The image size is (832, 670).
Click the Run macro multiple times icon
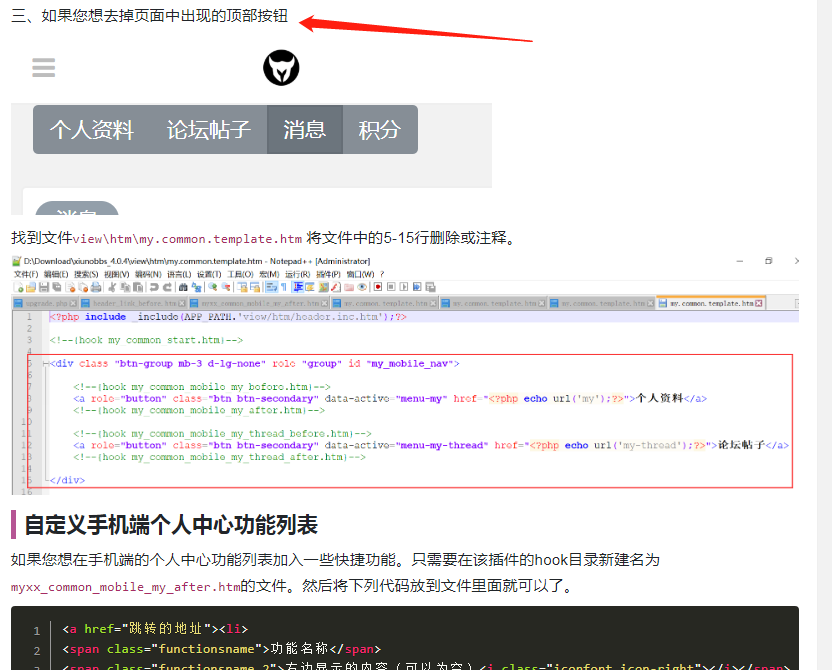click(x=417, y=287)
